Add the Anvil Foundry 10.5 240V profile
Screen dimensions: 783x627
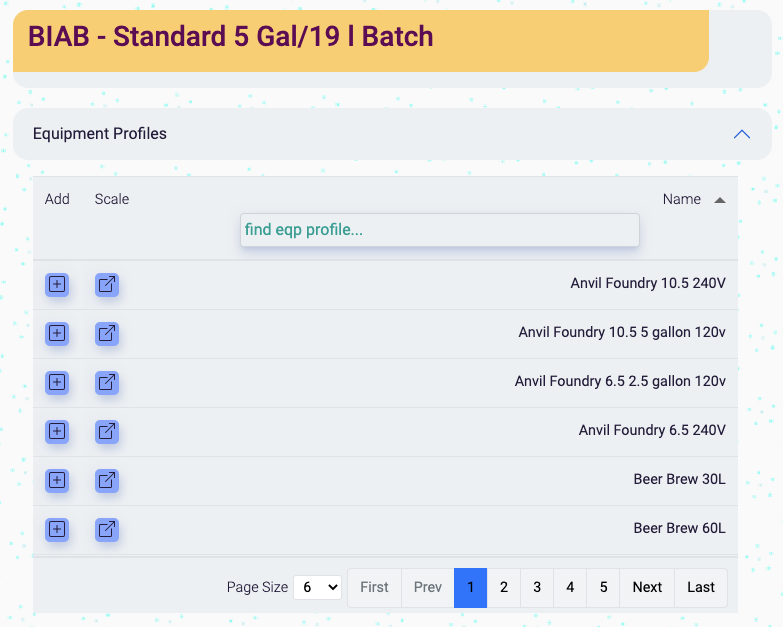tap(57, 285)
